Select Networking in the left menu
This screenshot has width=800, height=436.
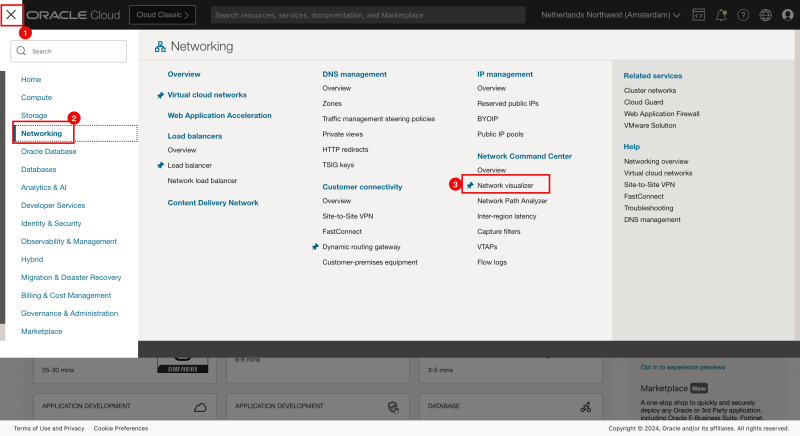[41, 133]
